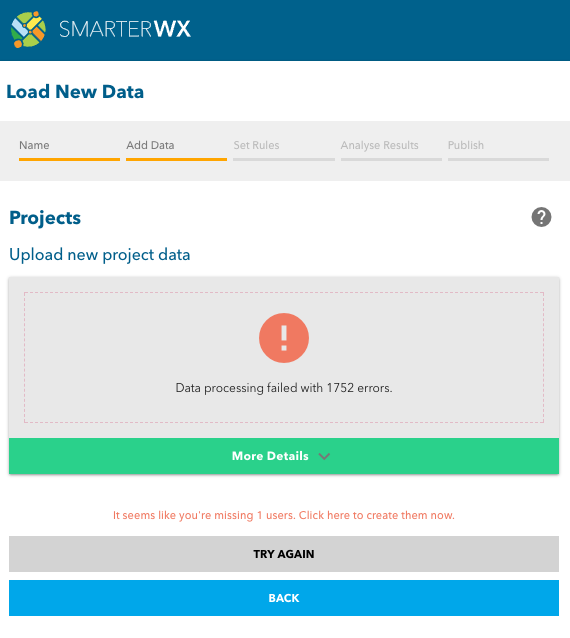Click the blue BACK button
The image size is (570, 638).
click(x=284, y=598)
